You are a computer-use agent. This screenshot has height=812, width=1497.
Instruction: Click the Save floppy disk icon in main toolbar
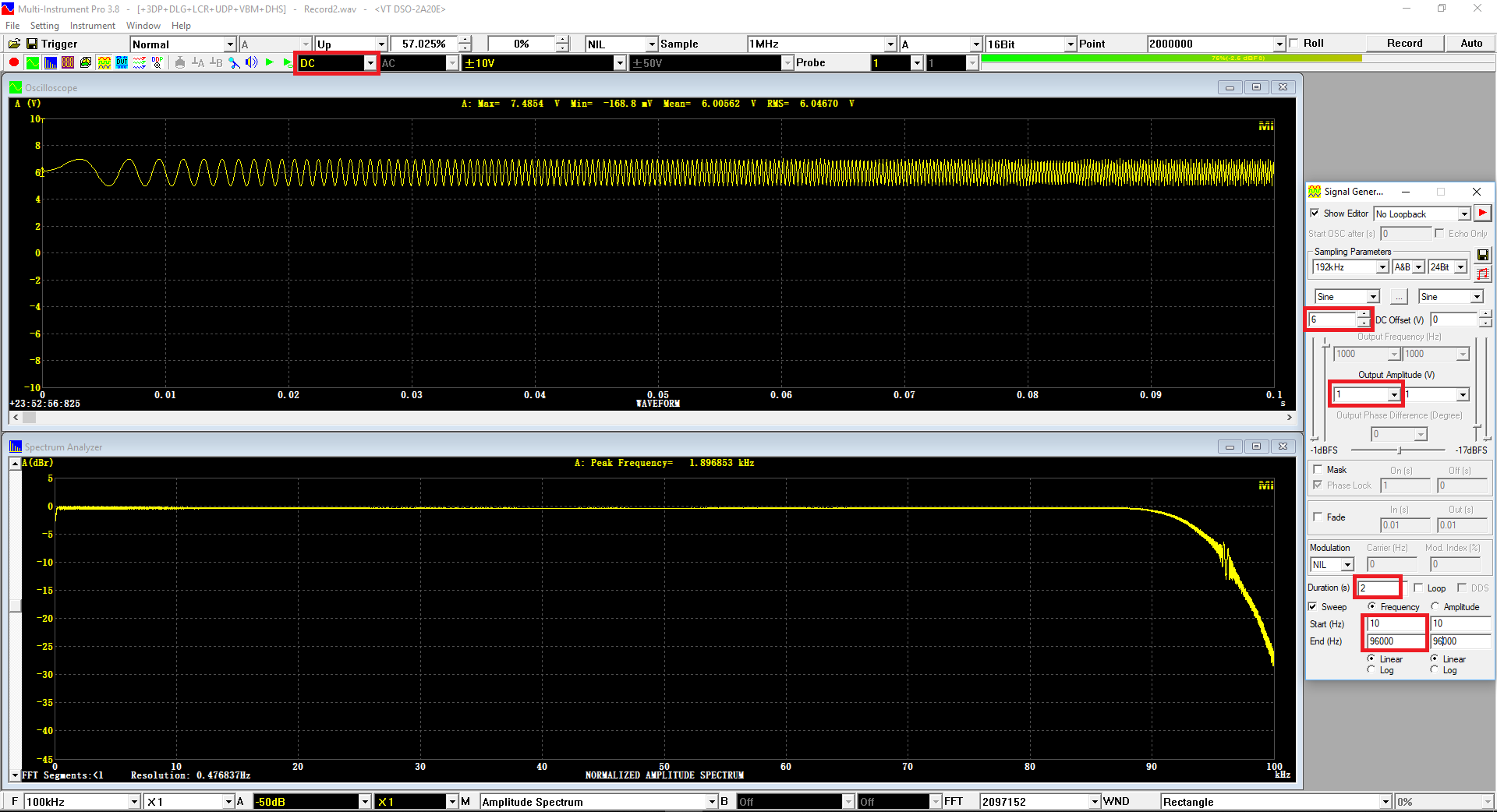[x=32, y=44]
